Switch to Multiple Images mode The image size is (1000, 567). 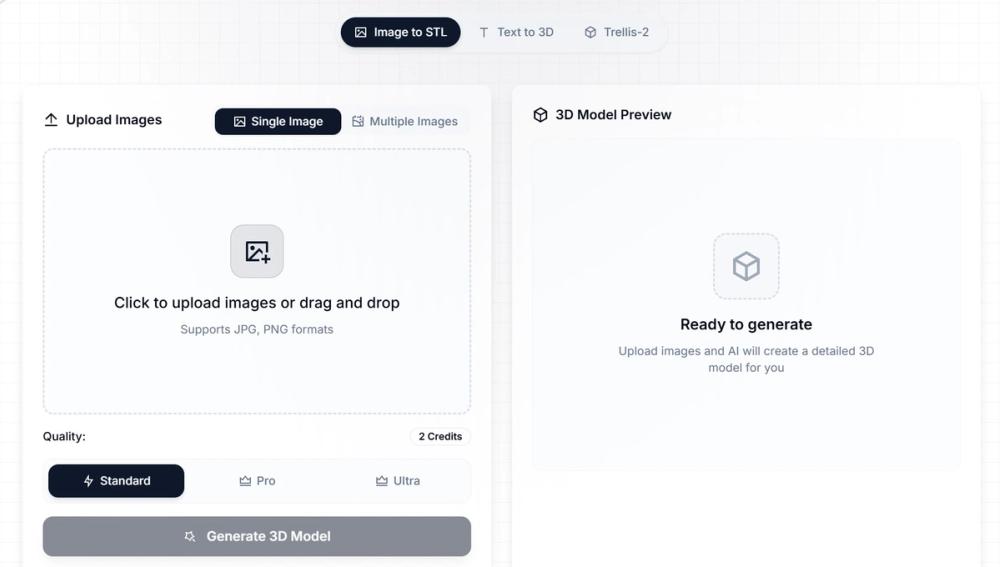click(404, 121)
